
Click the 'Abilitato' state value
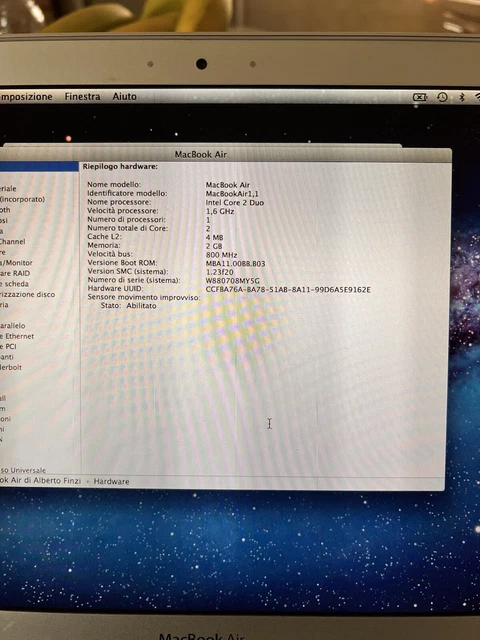point(141,306)
